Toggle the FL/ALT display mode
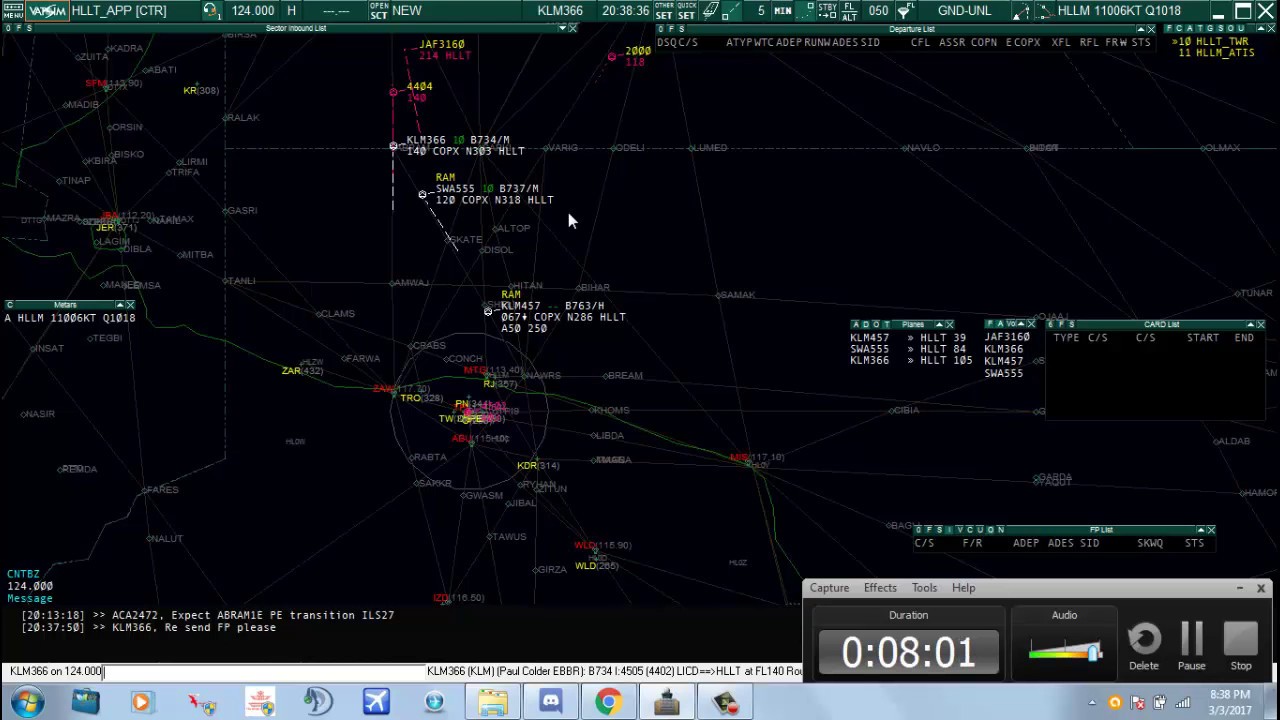The width and height of the screenshot is (1280, 720). pyautogui.click(x=849, y=11)
